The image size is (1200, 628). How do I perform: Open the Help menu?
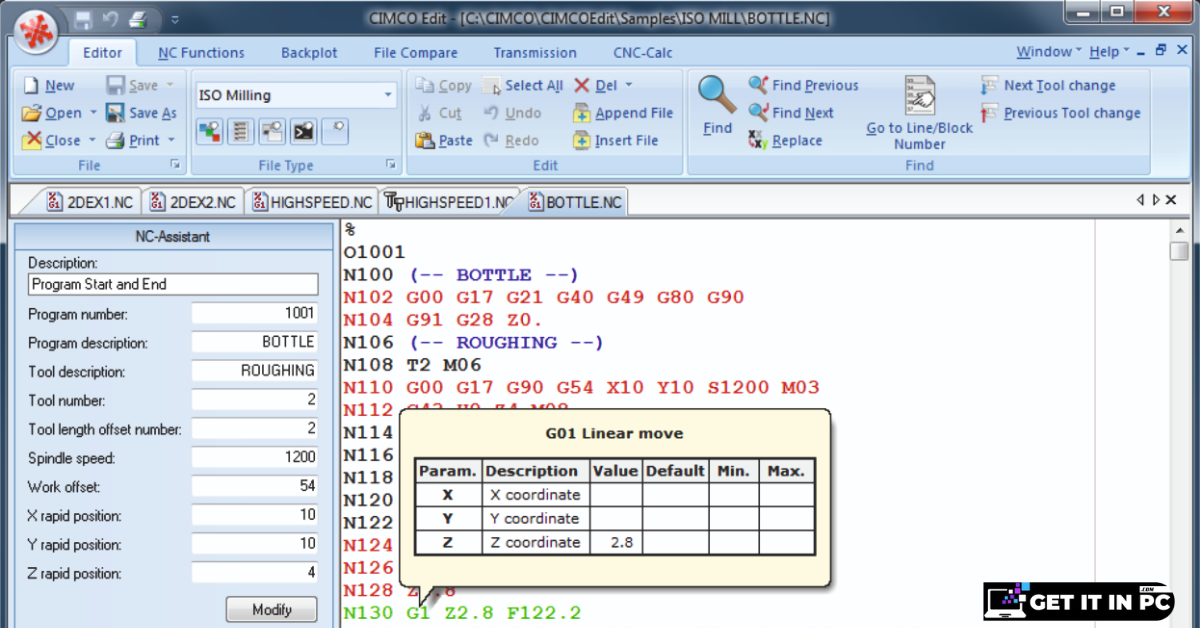pos(1109,52)
